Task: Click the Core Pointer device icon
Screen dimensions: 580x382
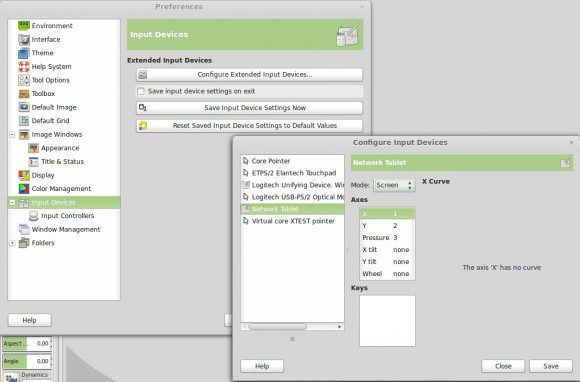Action: click(x=246, y=161)
